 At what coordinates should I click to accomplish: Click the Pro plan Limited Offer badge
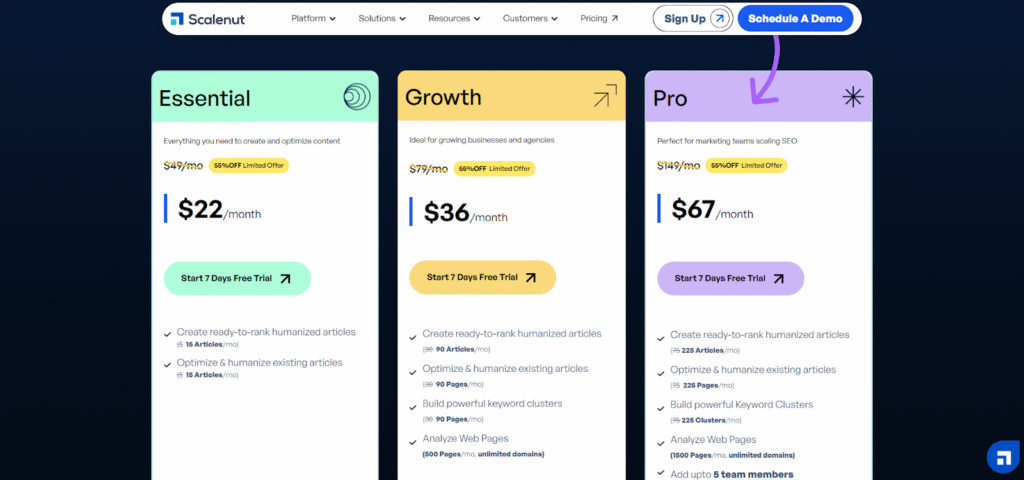click(745, 165)
